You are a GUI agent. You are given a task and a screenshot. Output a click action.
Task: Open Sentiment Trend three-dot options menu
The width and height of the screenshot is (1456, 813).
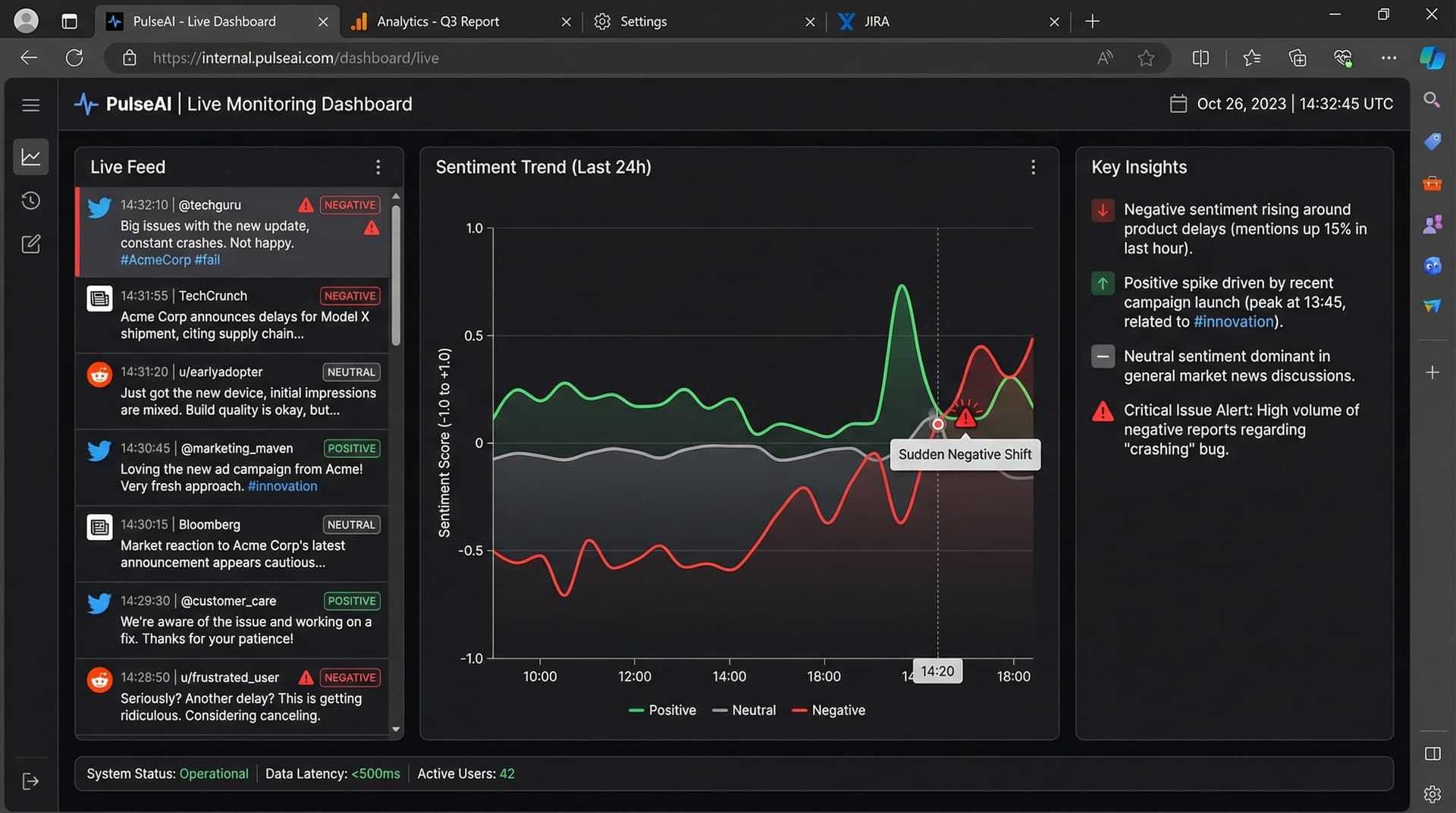1033,168
